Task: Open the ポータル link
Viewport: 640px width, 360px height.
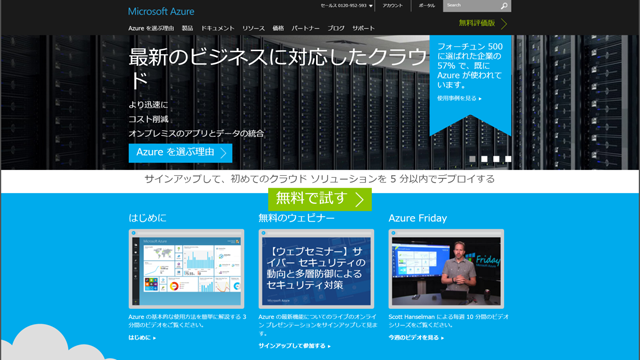Action: tap(427, 6)
